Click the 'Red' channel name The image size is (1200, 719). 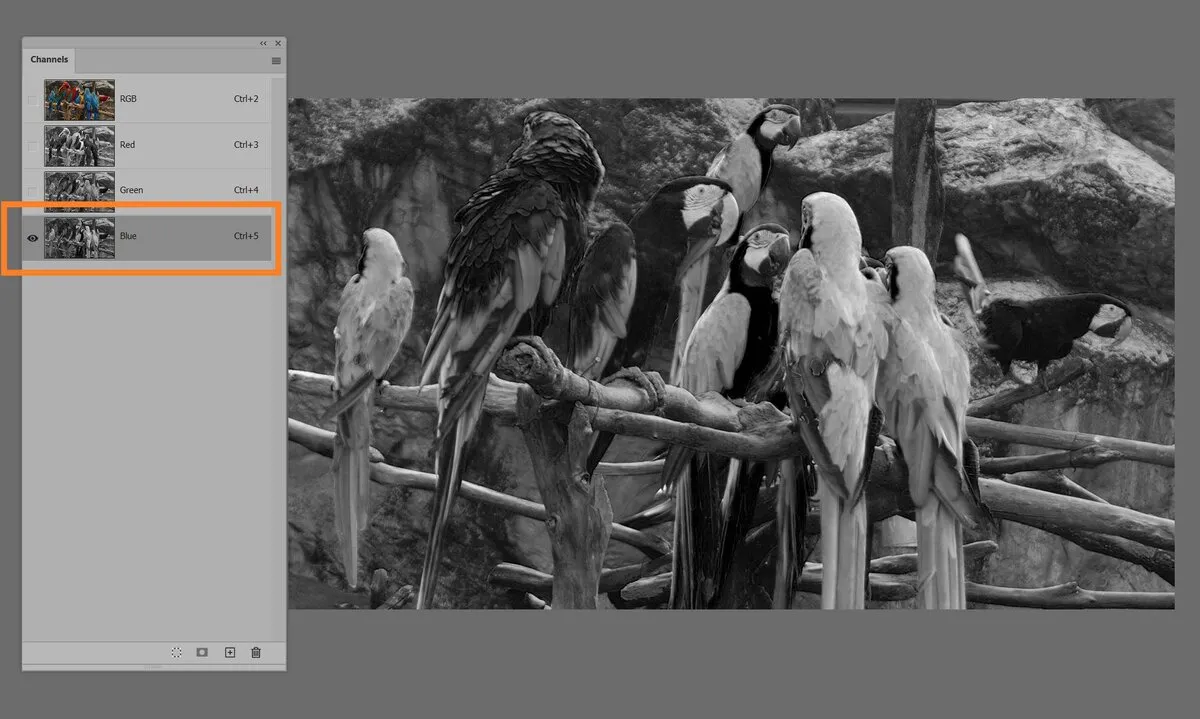coord(127,145)
